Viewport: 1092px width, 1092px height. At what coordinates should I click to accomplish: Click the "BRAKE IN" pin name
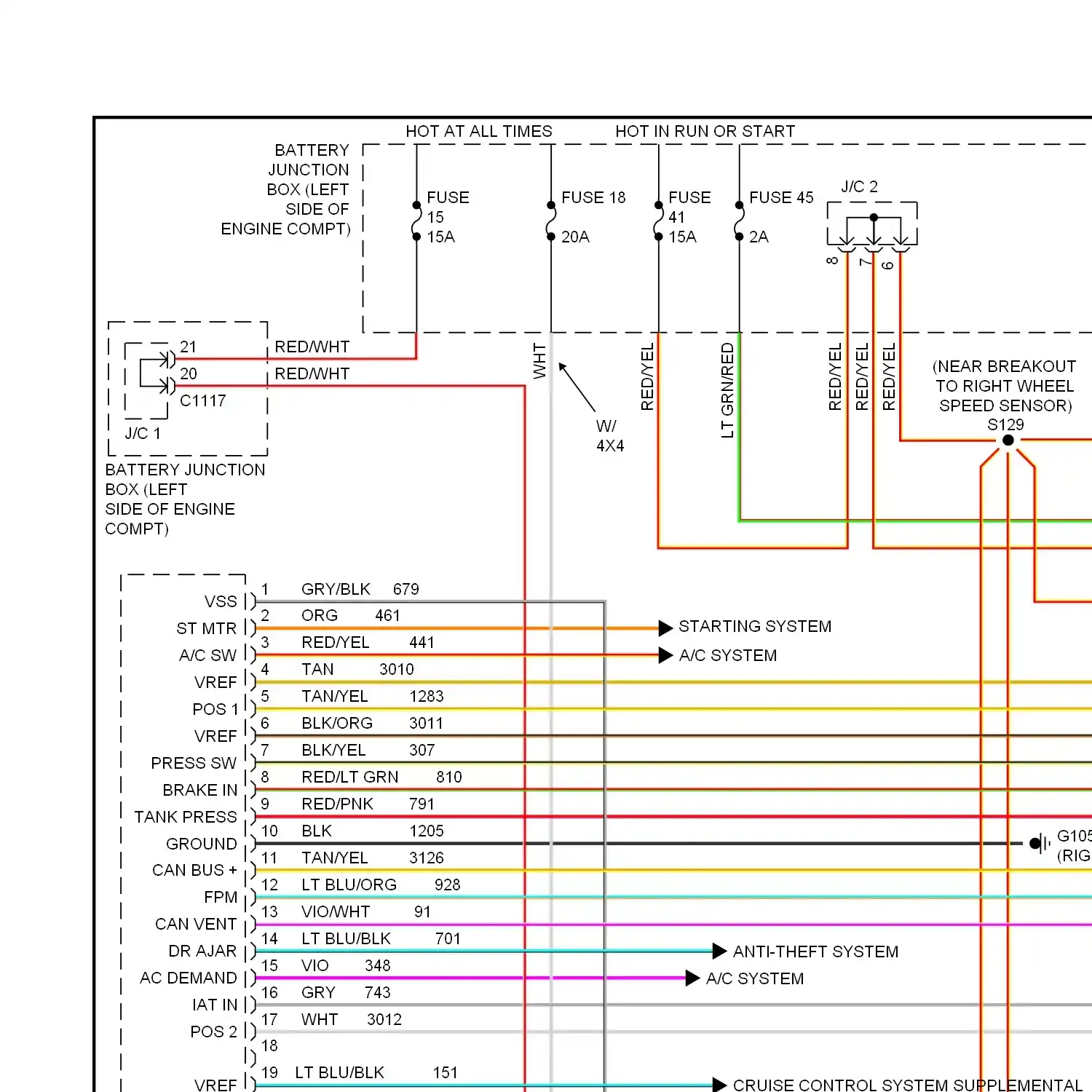(200, 791)
